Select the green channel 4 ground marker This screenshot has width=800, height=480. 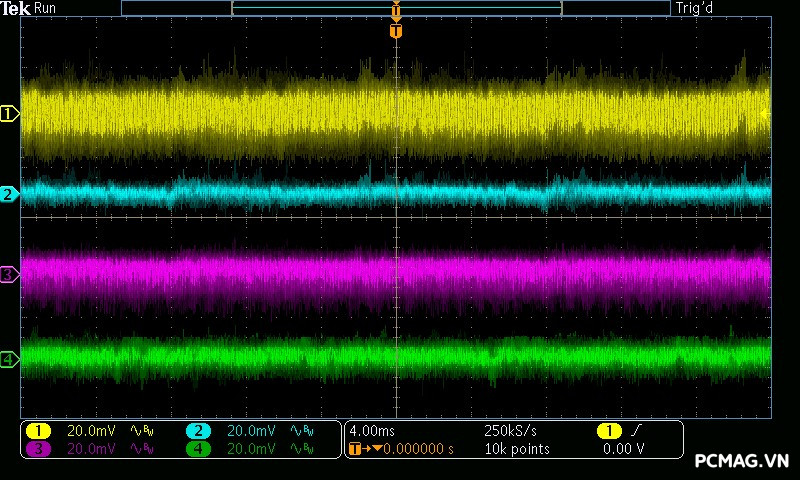pos(10,359)
